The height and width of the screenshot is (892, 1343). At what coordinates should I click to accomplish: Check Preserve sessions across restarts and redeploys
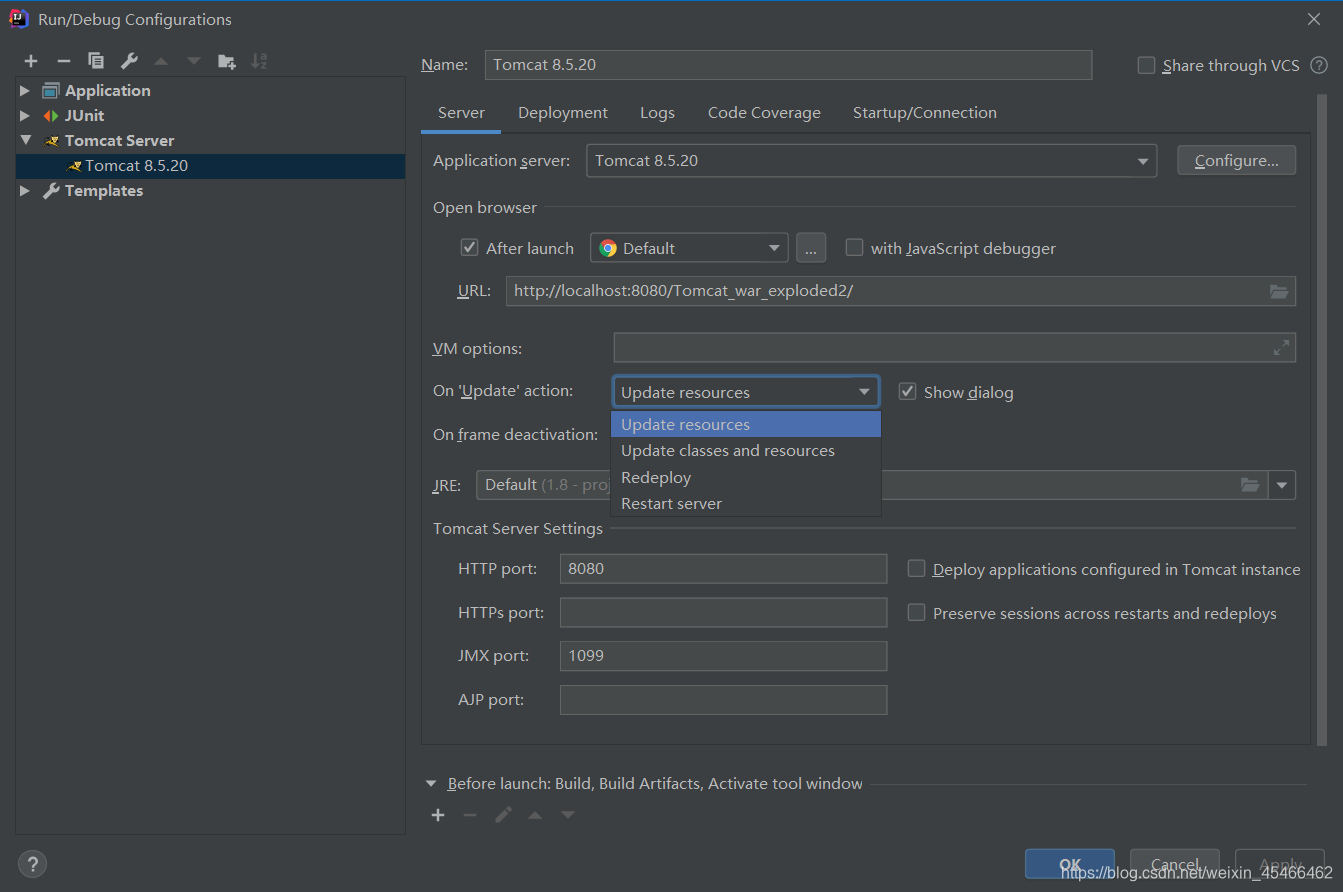point(916,612)
